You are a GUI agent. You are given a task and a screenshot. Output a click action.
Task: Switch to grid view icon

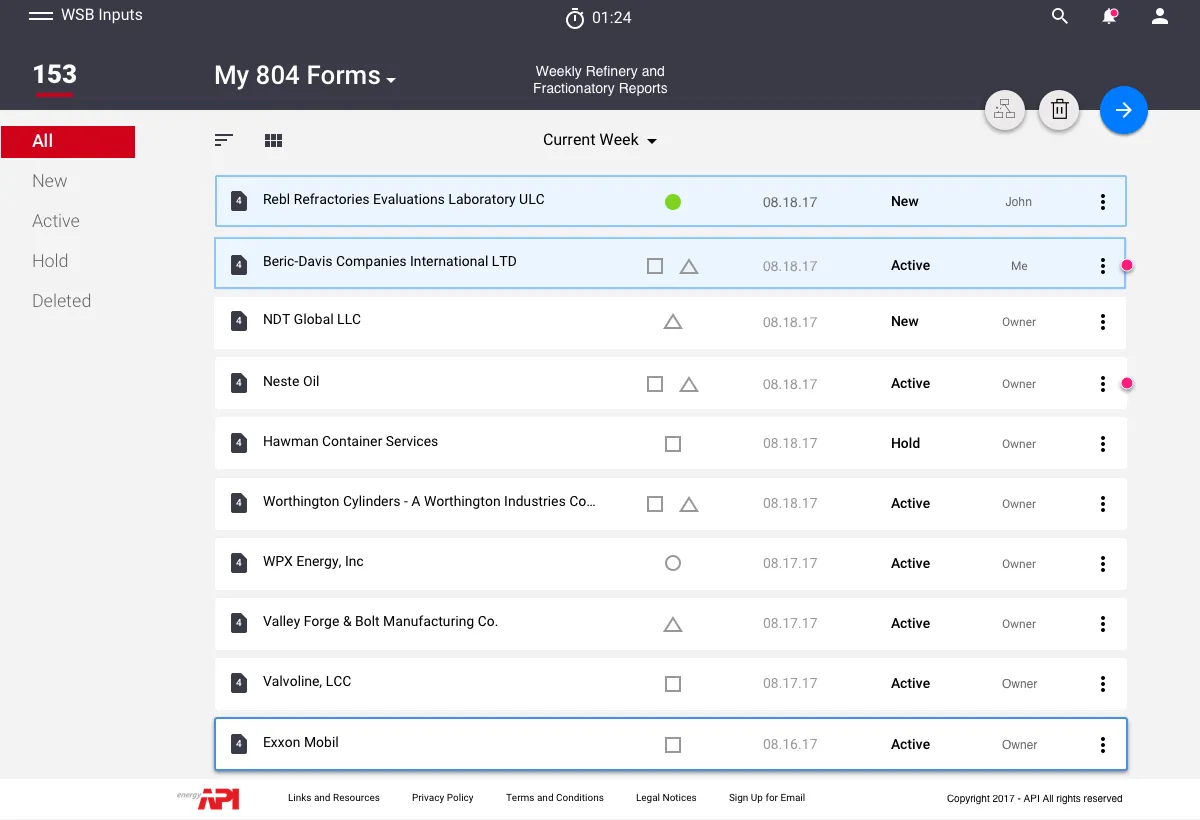click(x=273, y=141)
